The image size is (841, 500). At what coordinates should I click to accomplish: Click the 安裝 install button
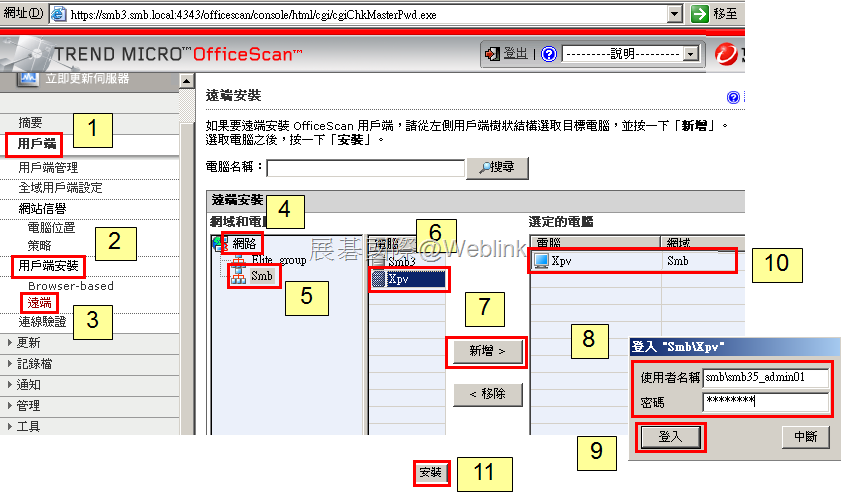click(x=431, y=473)
